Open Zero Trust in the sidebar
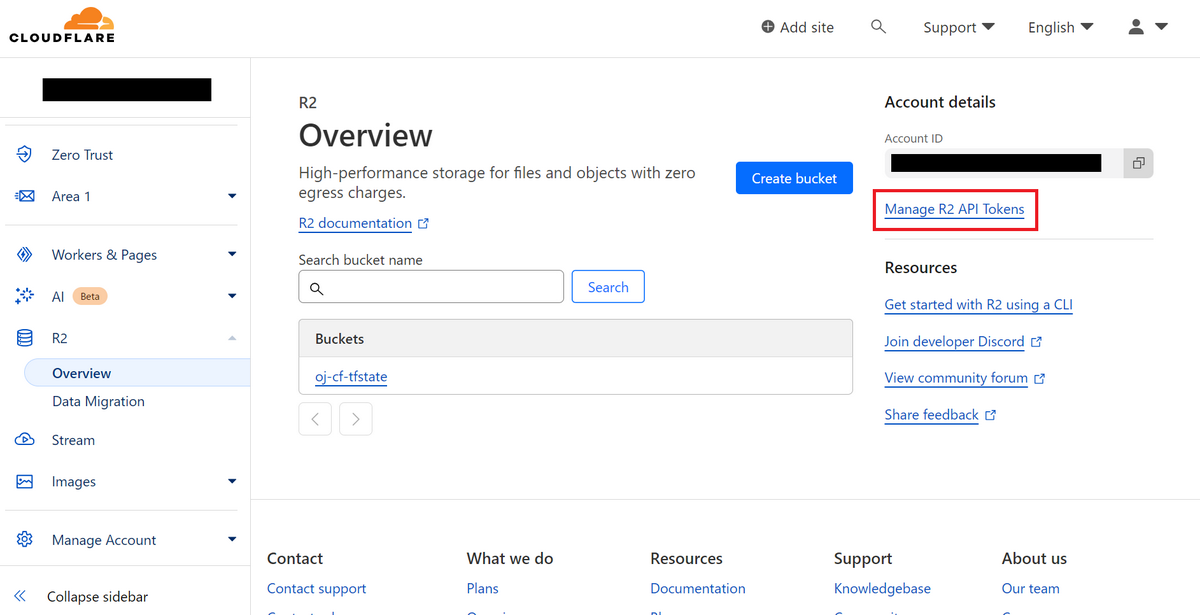The width and height of the screenshot is (1200, 615). pos(82,155)
